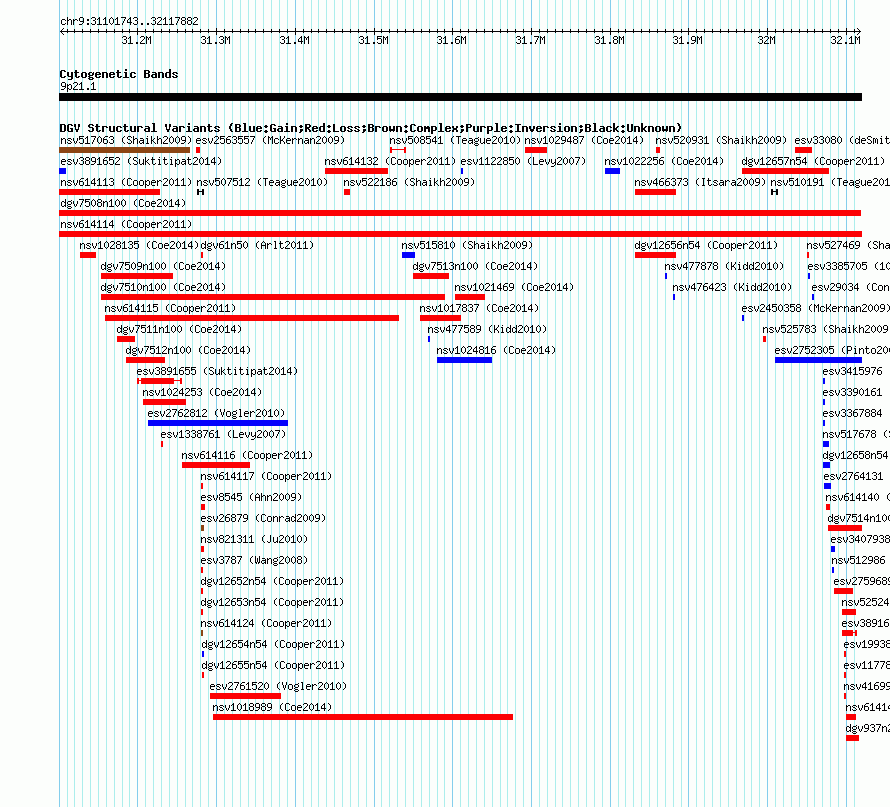The height and width of the screenshot is (807, 890).
Task: Open the dgv61n50 (Arlt2011) label
Action: coord(257,245)
